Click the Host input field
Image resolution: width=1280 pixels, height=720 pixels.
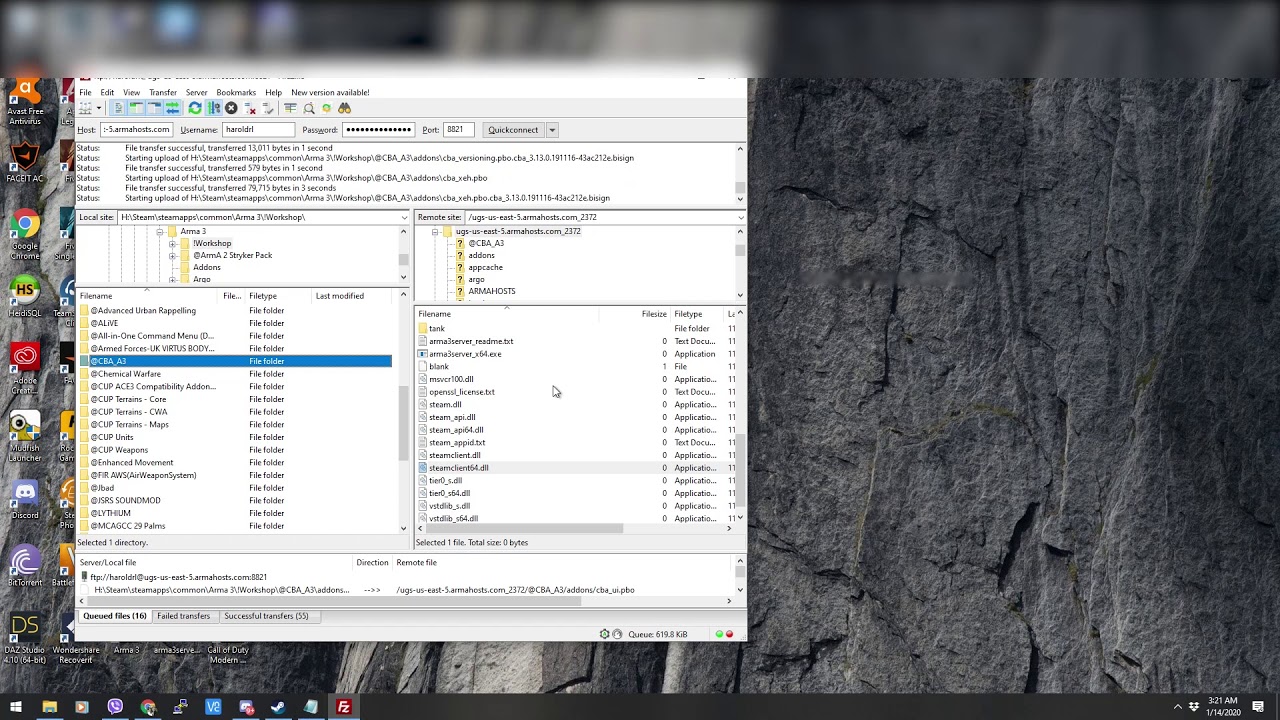click(136, 130)
